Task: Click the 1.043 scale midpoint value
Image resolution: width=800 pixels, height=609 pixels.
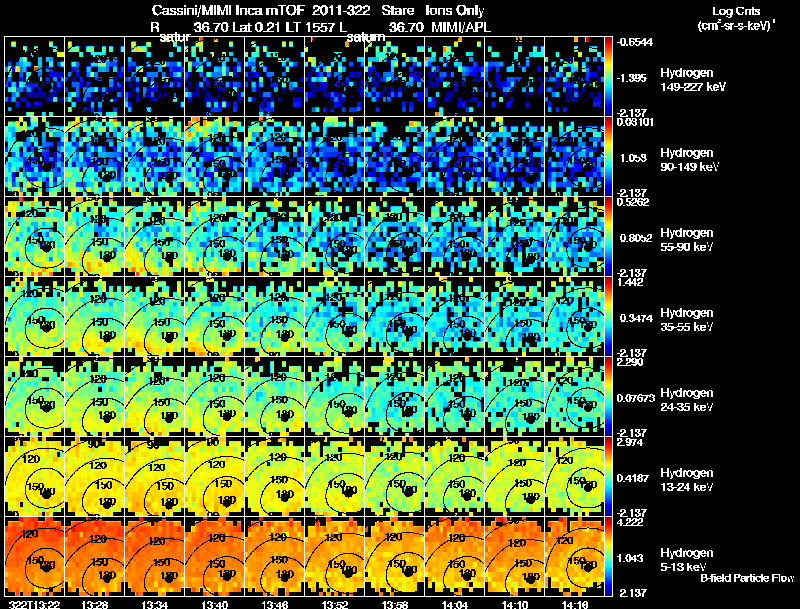Action: coord(630,559)
